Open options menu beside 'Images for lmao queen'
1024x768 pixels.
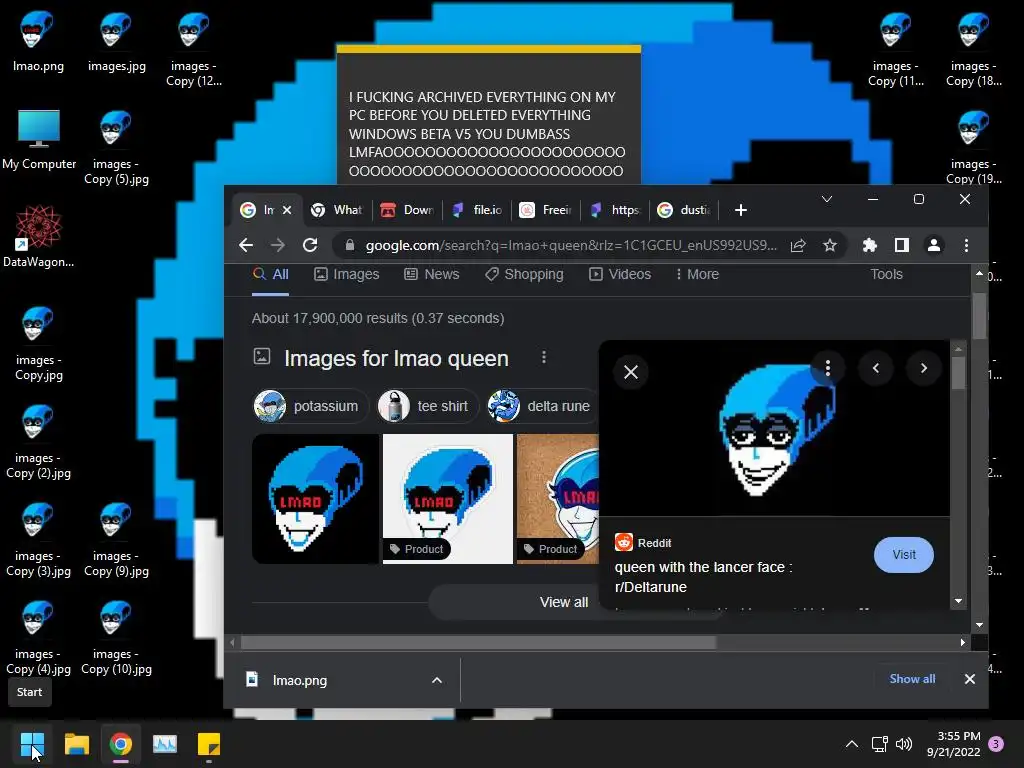pyautogui.click(x=543, y=358)
